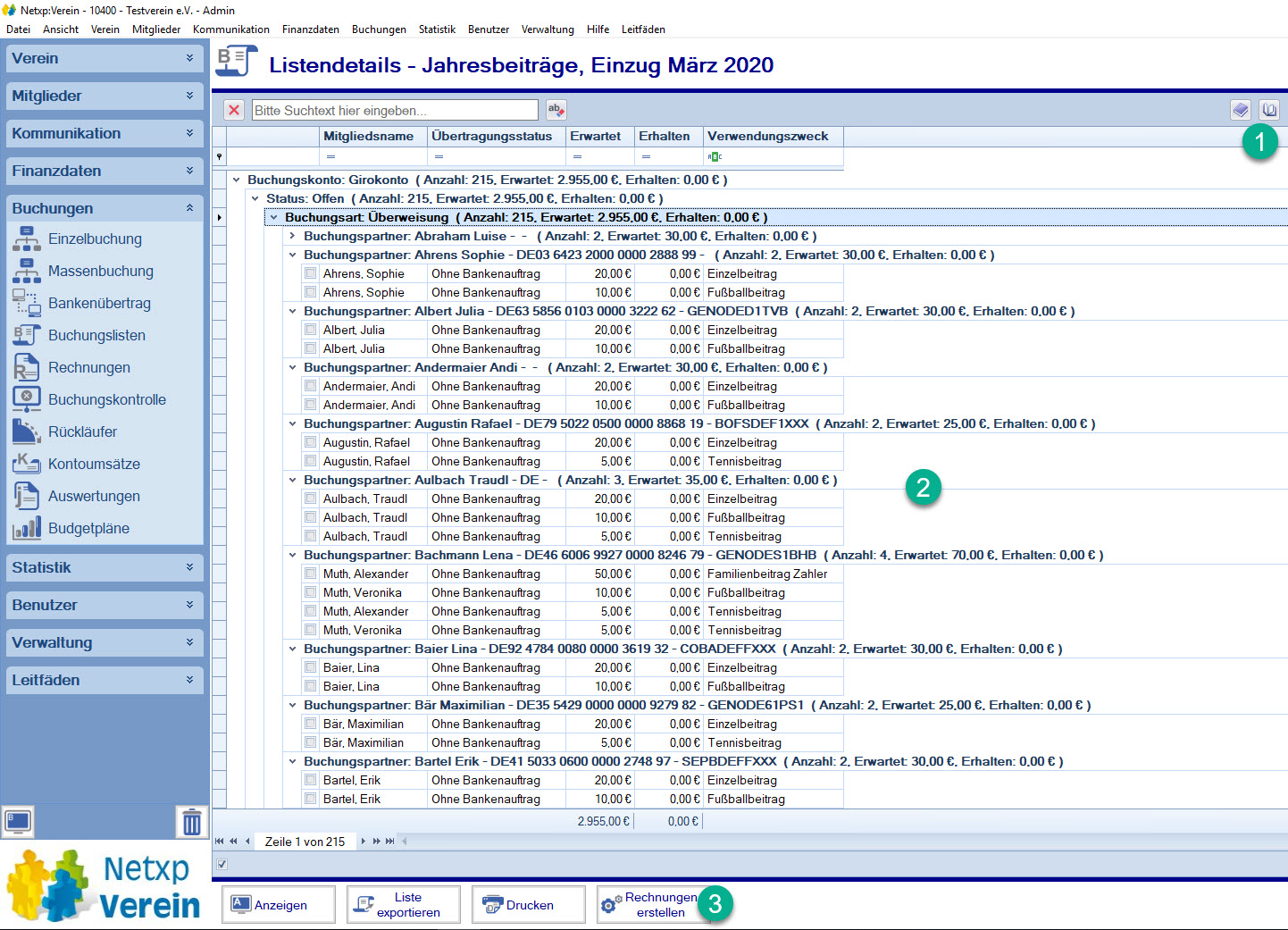This screenshot has height=930, width=1288.
Task: Tick the checkbox for Ahrens, Sophie Einzelbeitrag
Action: pos(311,273)
